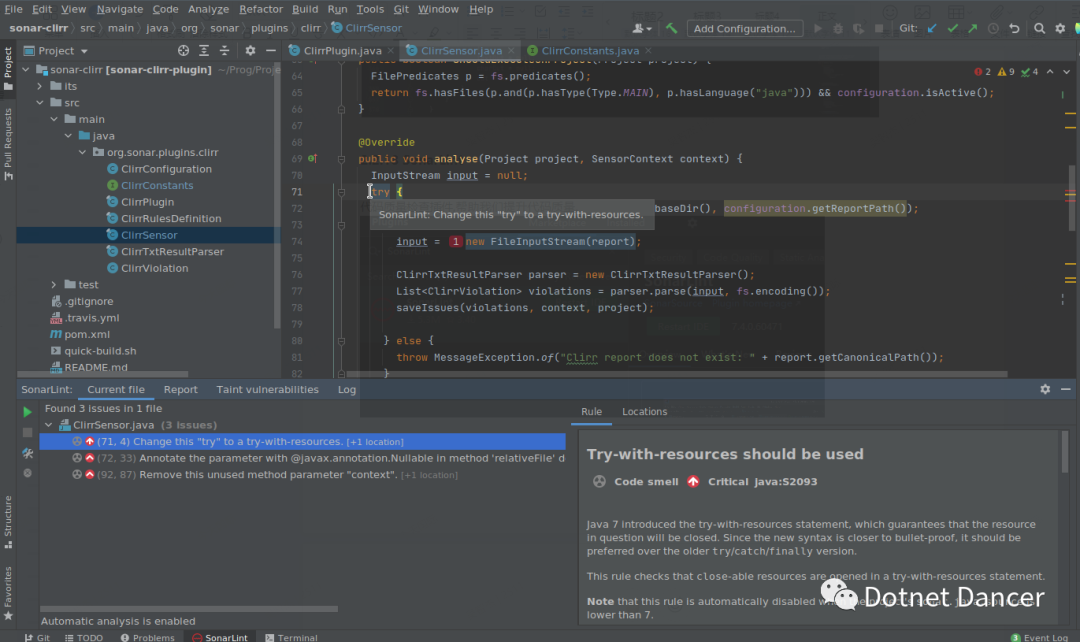This screenshot has width=1080, height=642.
Task: Switch to the Taint vulnerabilities tab
Action: coord(267,390)
